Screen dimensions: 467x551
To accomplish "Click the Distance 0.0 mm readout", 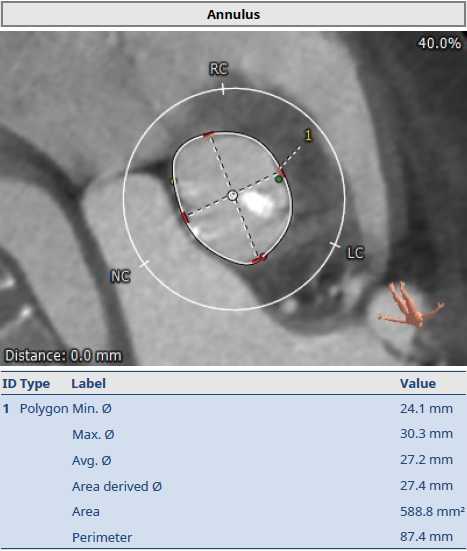I will click(x=63, y=355).
